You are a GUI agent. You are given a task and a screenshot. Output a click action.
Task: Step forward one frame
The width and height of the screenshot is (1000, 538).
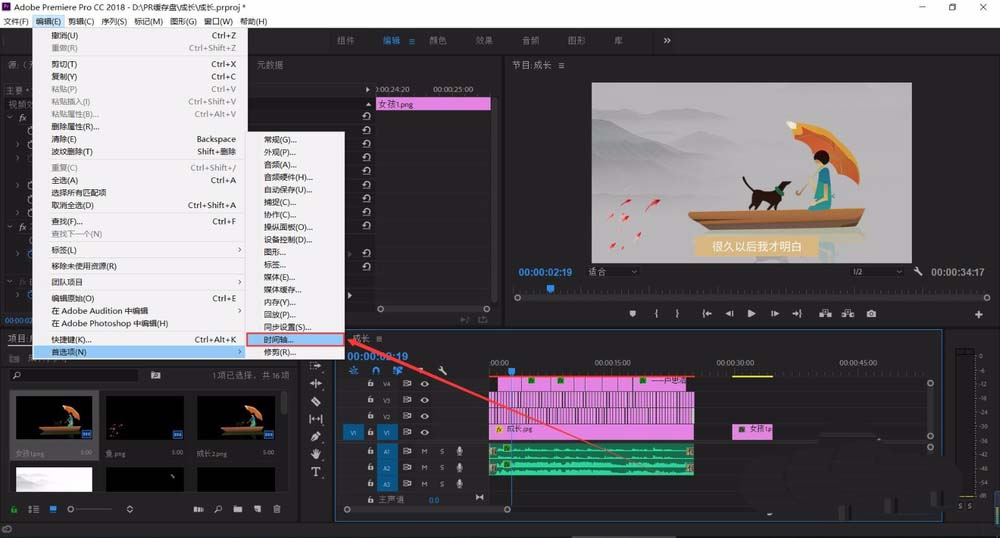point(774,314)
